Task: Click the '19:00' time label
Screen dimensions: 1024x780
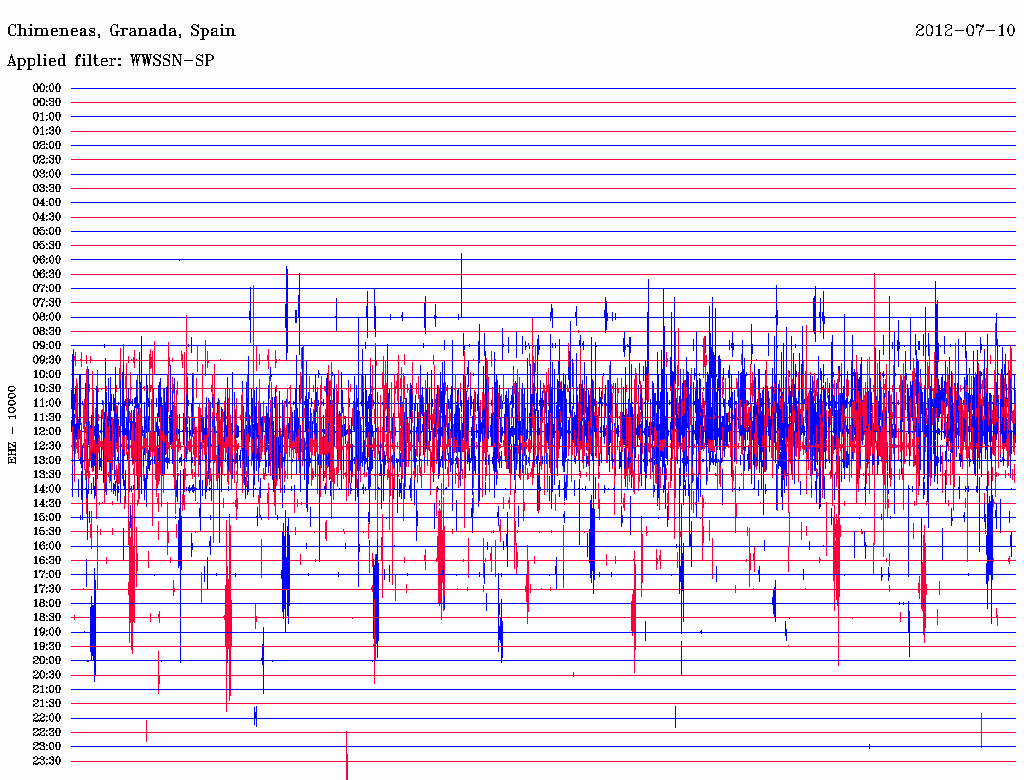Action: (x=46, y=632)
